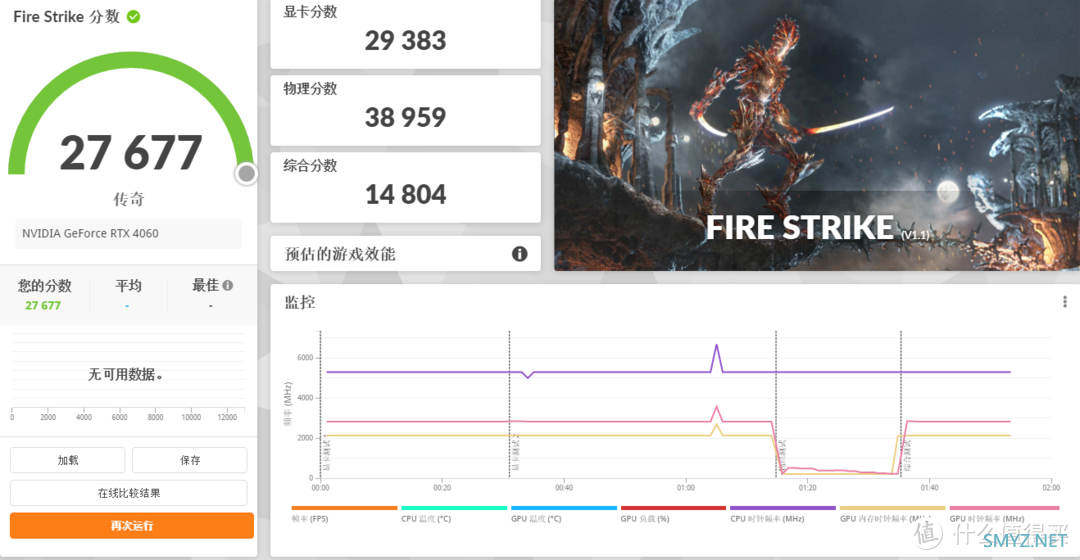The width and height of the screenshot is (1080, 560).
Task: Click the 显卡分数 29 383 card
Action: pyautogui.click(x=405, y=34)
